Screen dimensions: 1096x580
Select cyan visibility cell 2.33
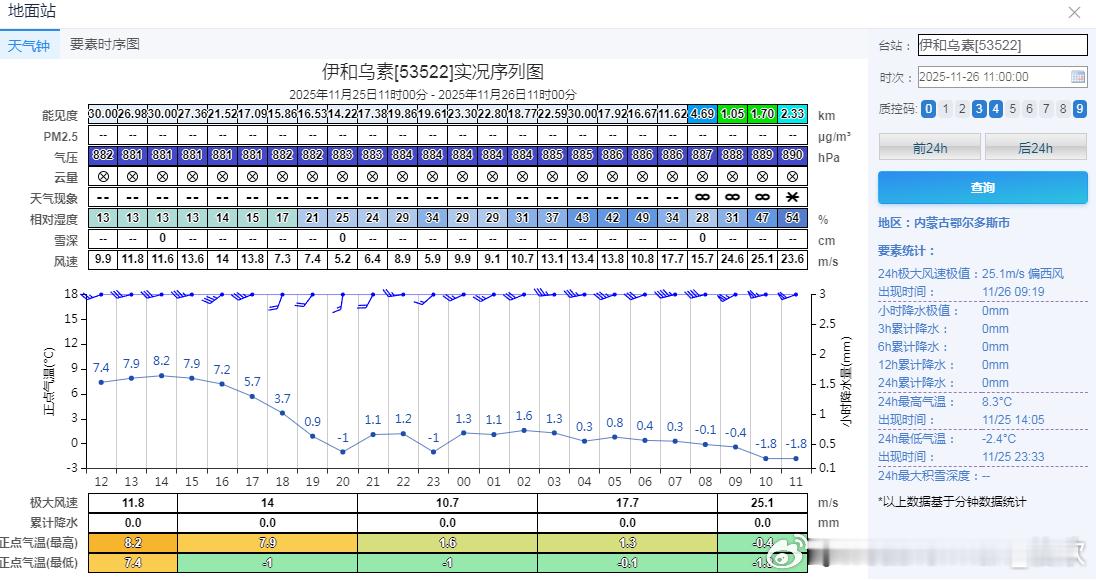coord(793,114)
